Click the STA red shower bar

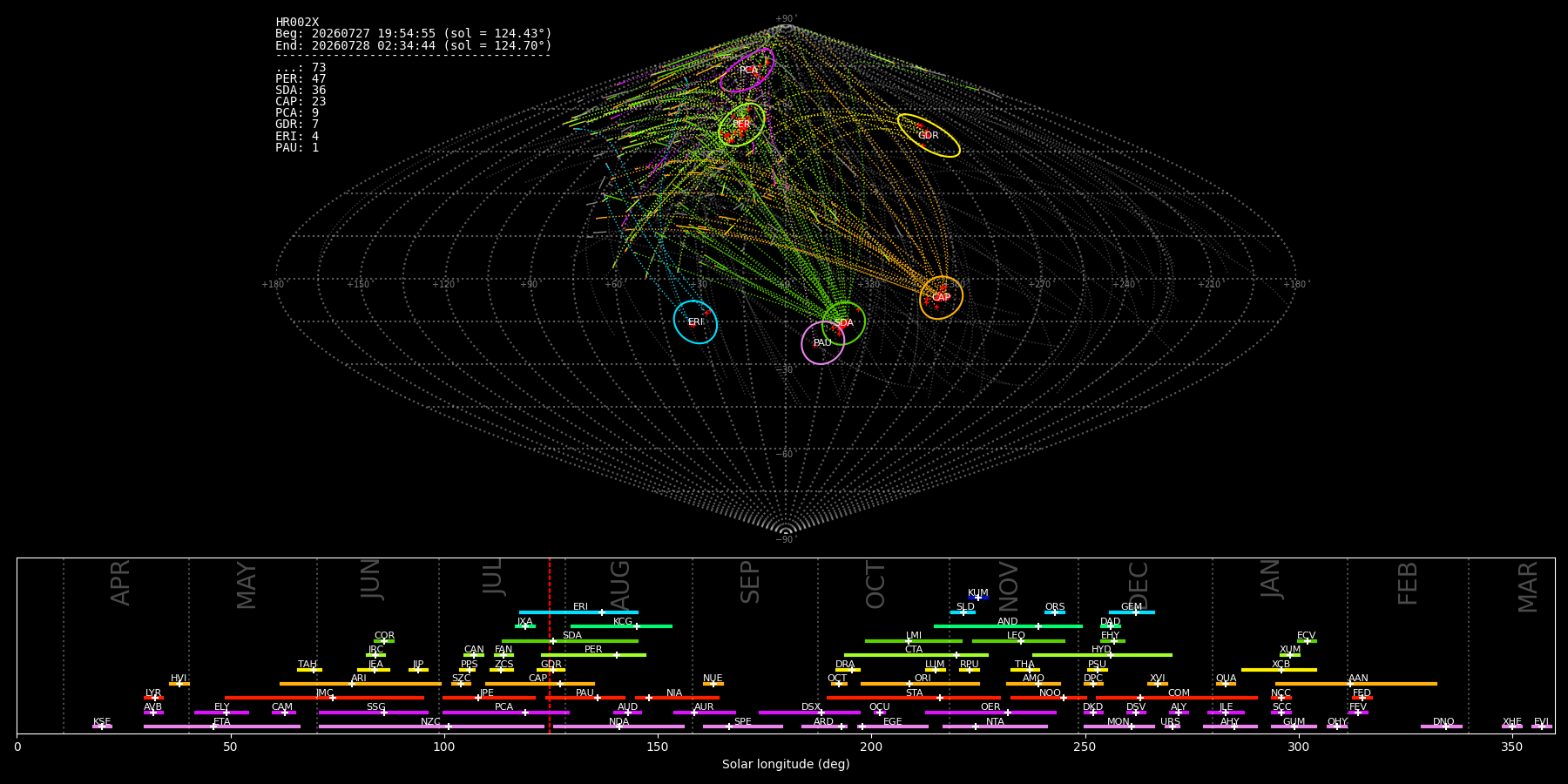point(914,698)
